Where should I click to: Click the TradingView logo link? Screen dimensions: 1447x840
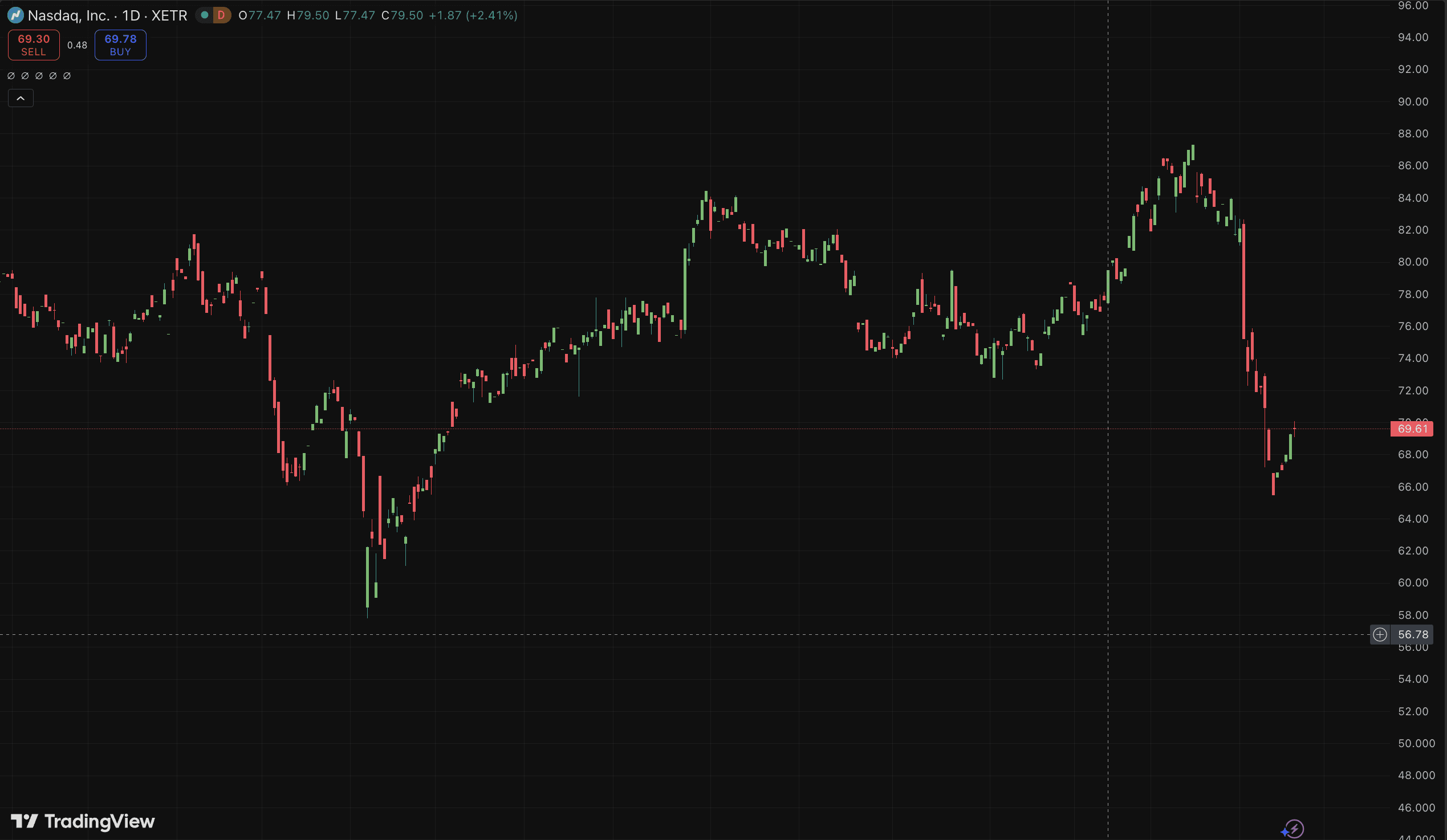pos(83,821)
